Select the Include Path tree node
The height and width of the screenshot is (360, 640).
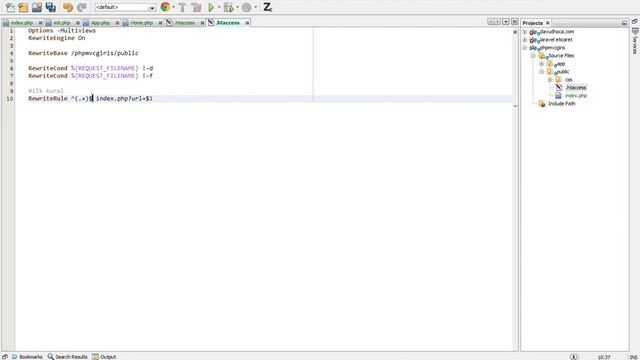(562, 104)
